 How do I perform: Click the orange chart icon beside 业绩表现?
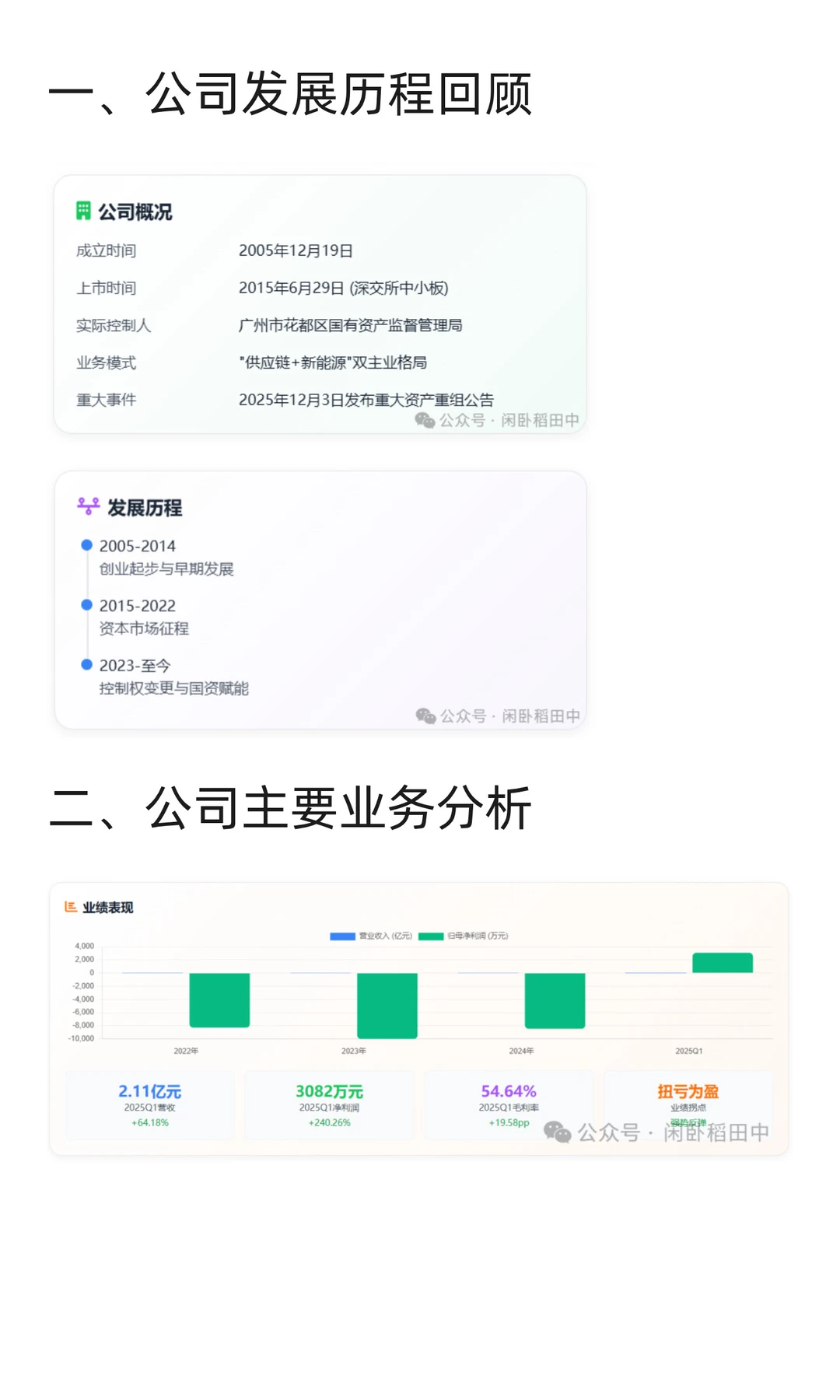[71, 907]
